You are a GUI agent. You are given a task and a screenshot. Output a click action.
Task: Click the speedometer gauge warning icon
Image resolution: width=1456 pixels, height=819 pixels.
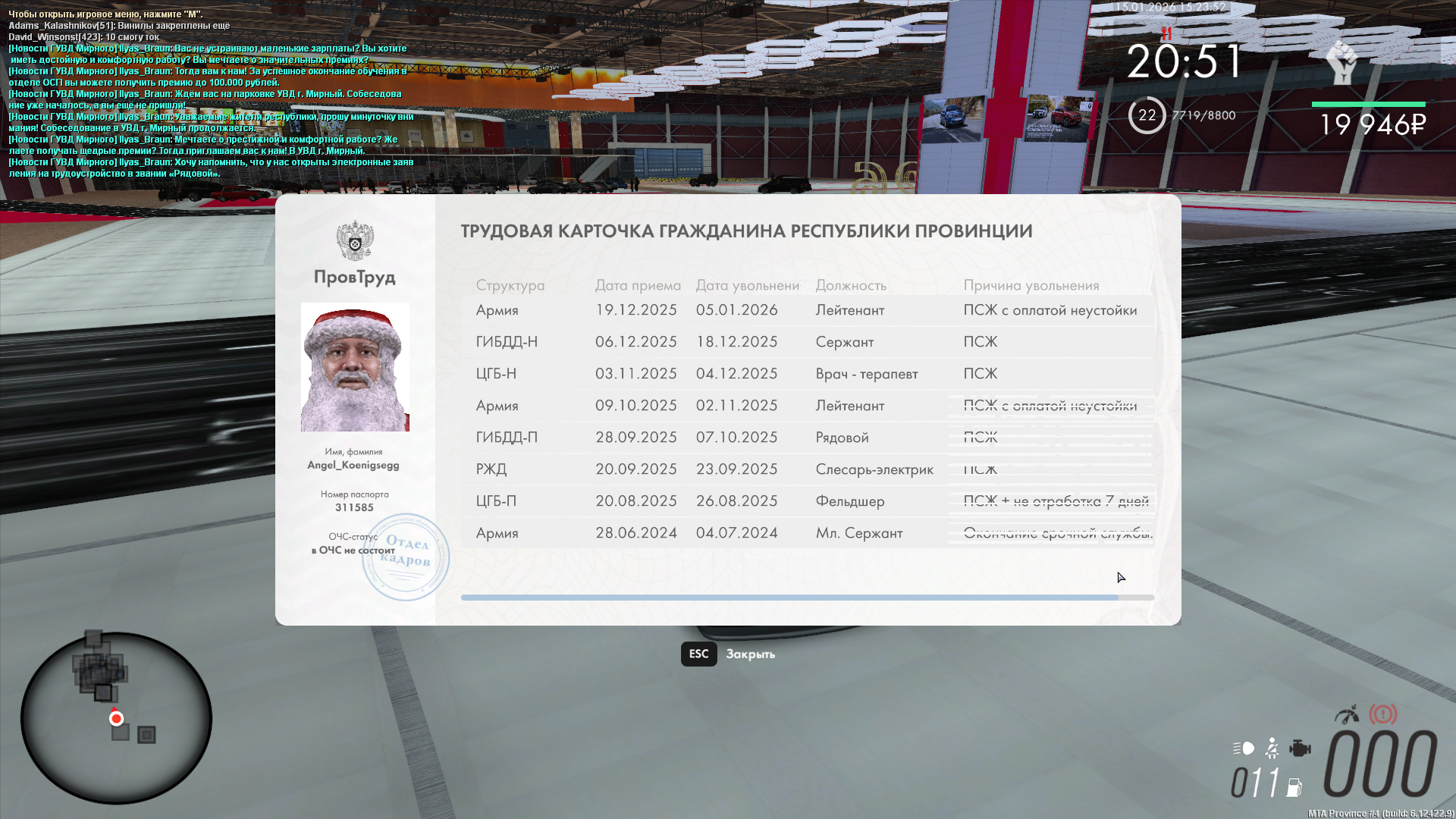coord(1347,714)
